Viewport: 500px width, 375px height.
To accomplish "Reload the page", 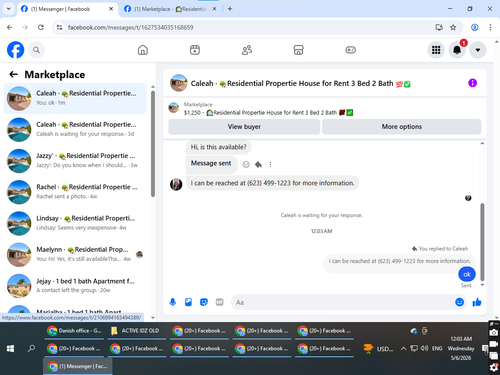I will click(41, 27).
